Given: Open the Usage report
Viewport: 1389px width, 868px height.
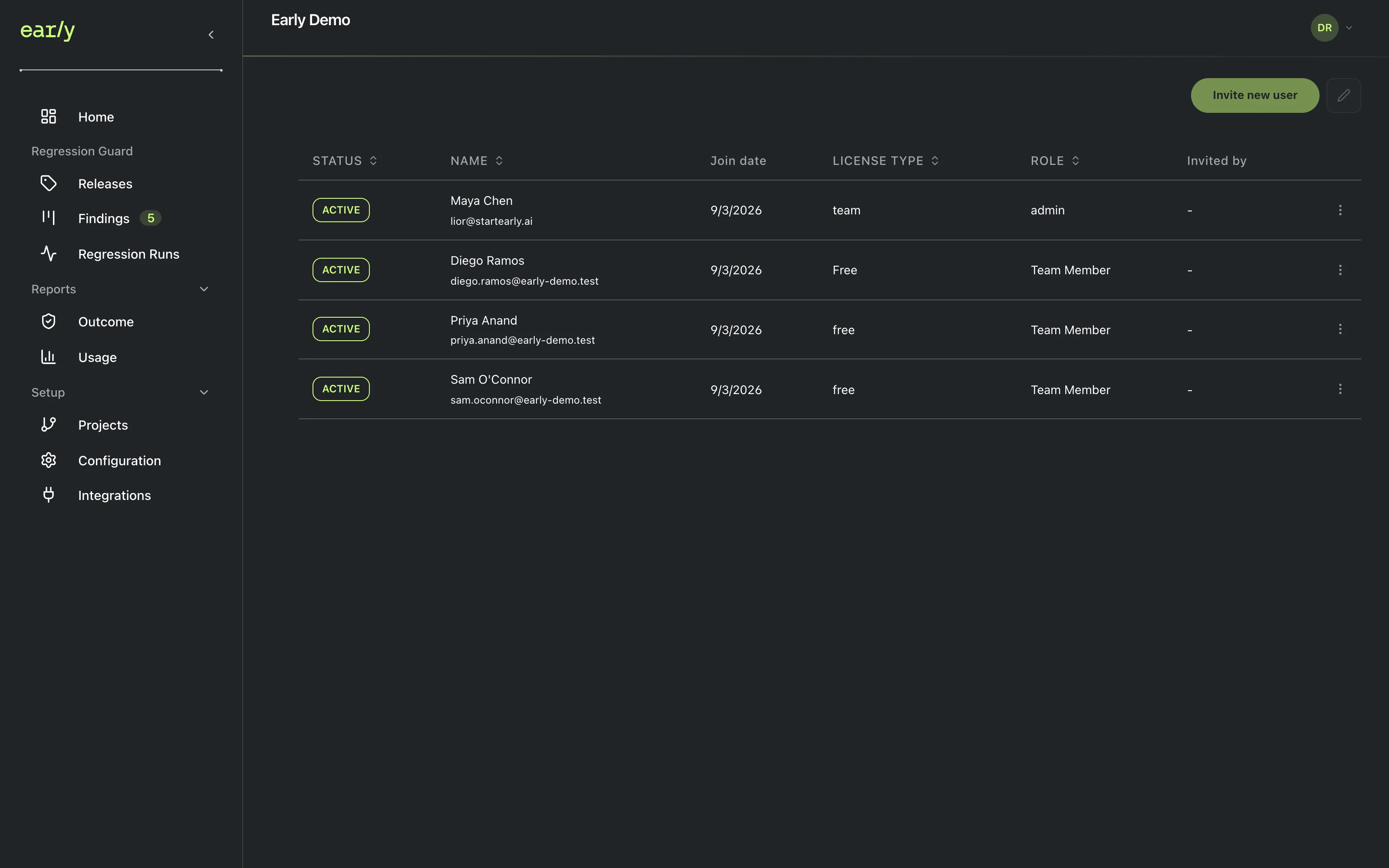Looking at the screenshot, I should [x=97, y=358].
